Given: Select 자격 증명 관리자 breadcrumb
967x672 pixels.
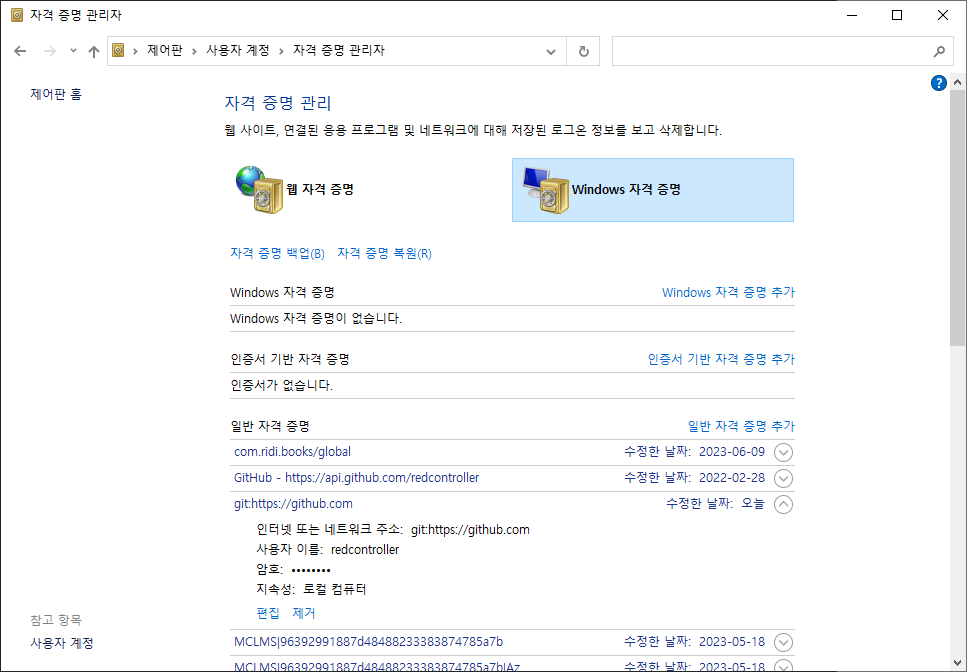Looking at the screenshot, I should (x=339, y=51).
